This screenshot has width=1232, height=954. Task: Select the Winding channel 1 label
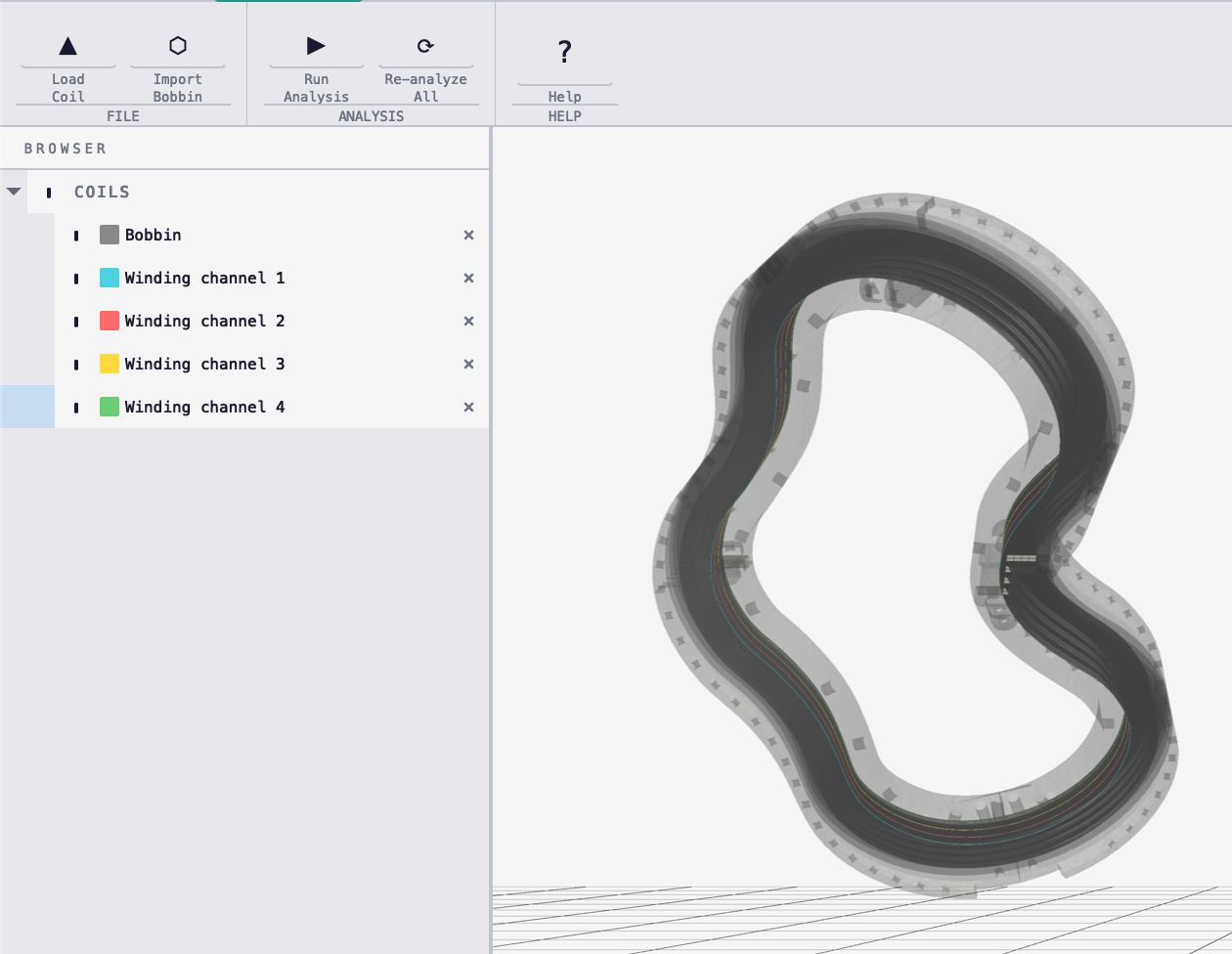(x=204, y=278)
